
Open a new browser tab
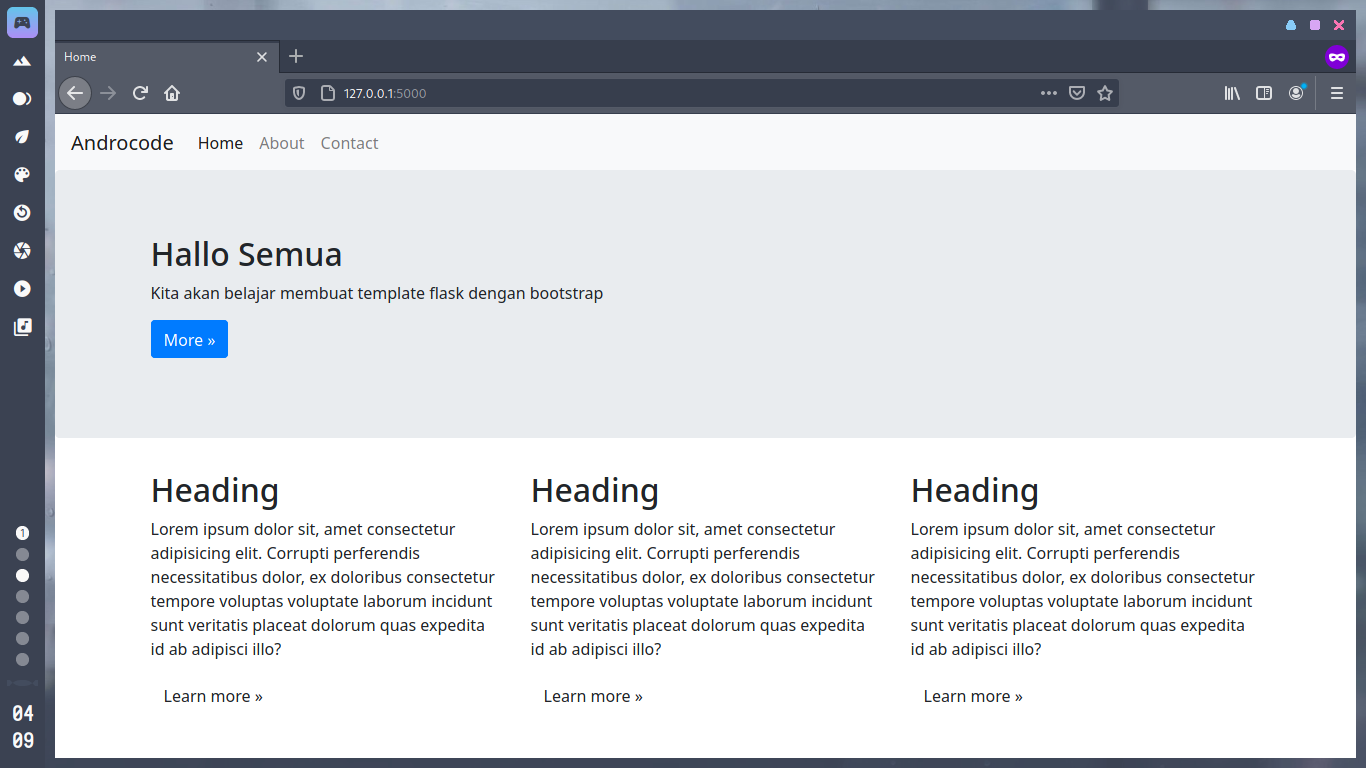coord(295,56)
